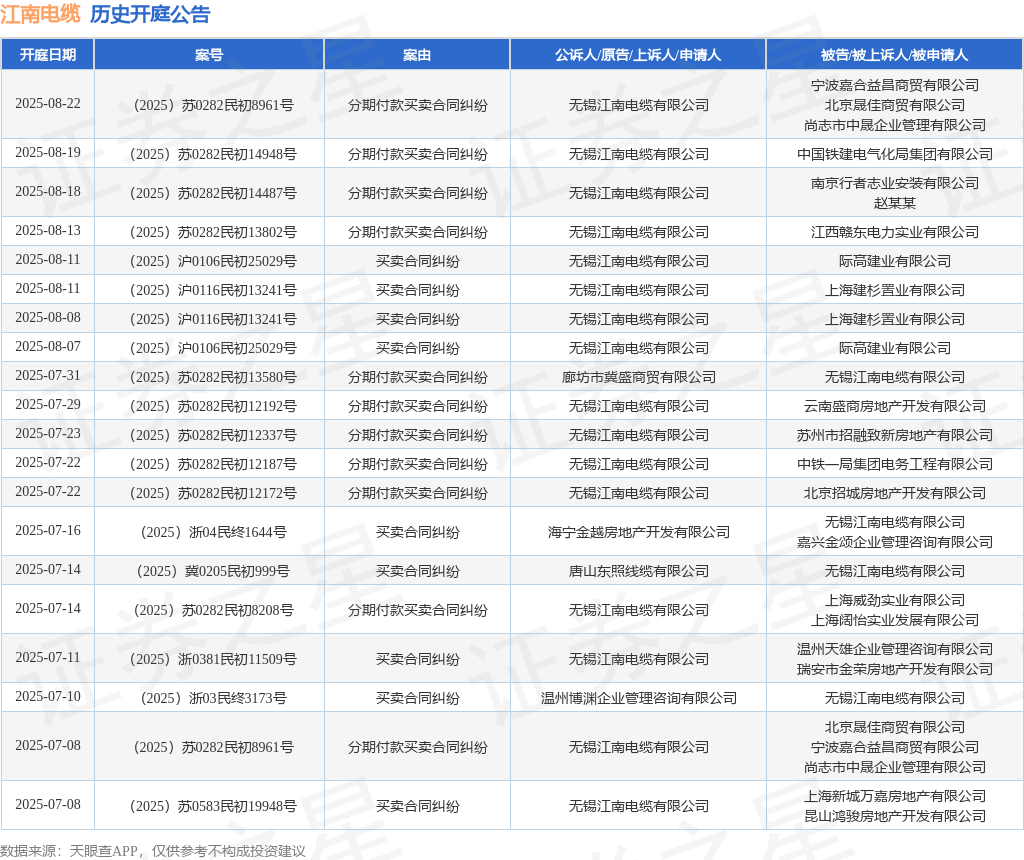Screen dimensions: 1024x860
Task: Click plaintiff 温州博渊企业管理咨询有限公司
Action: (638, 699)
